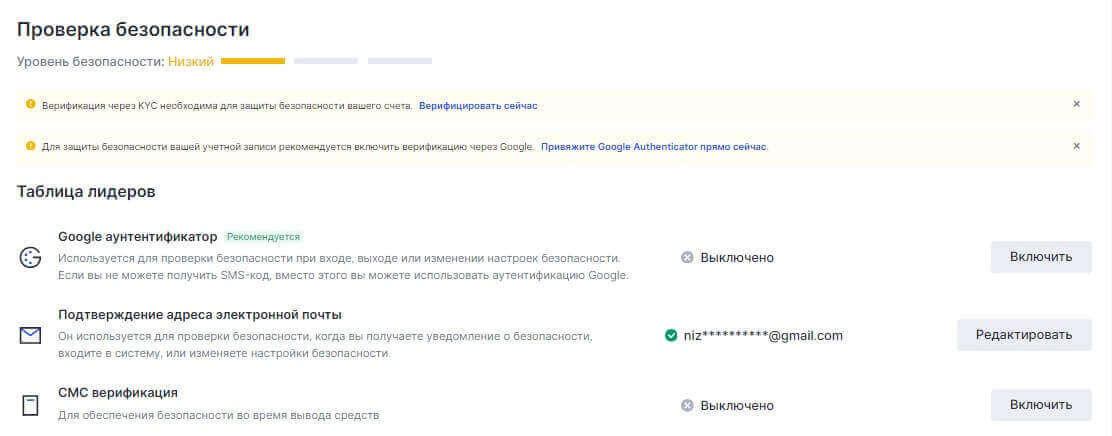This screenshot has width=1112, height=436.
Task: Close the Google Authenticator recommendation banner
Action: click(1076, 146)
